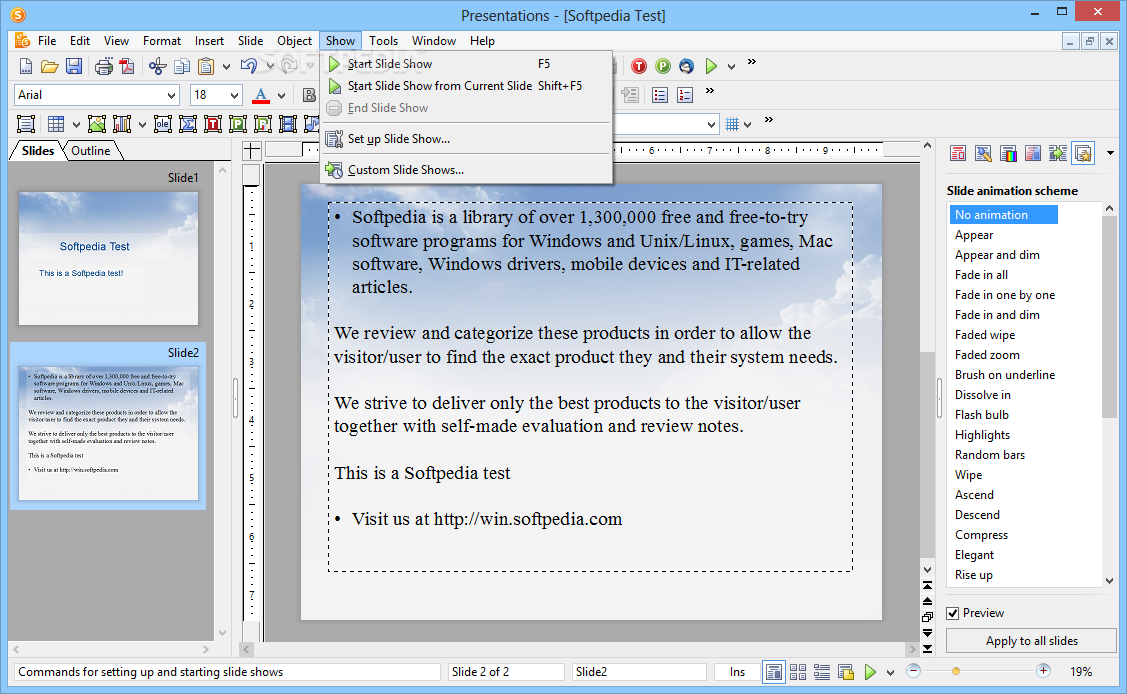
Task: Launch TextMaker with the red round T icon
Action: point(638,67)
